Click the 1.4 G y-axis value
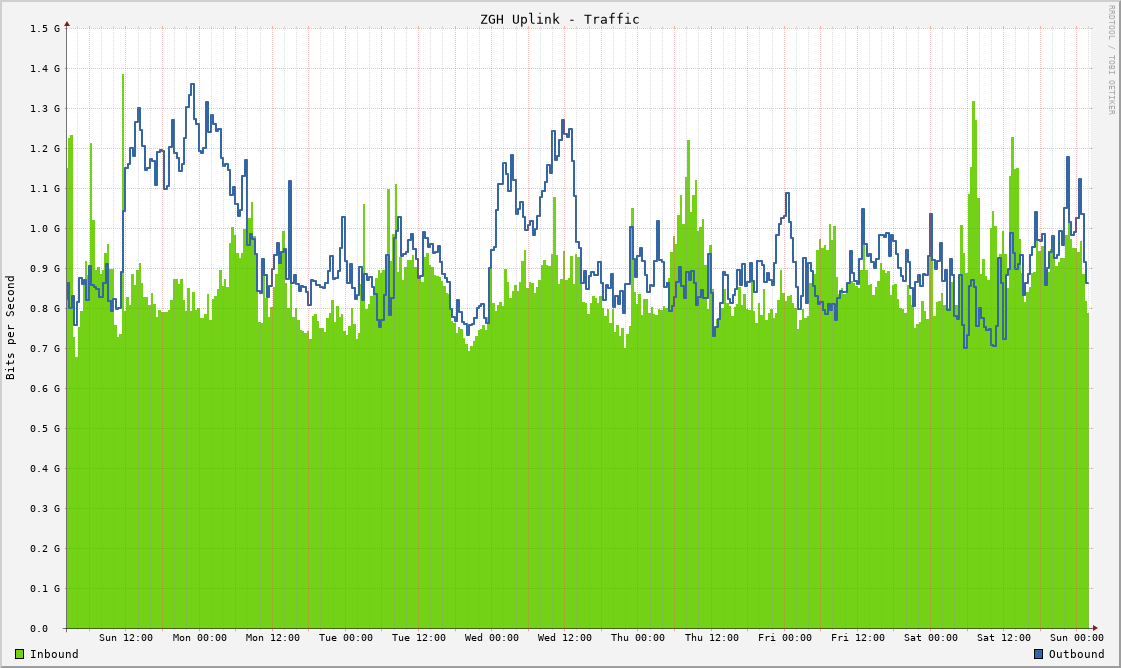Screen dimensions: 1121x668 click(x=45, y=69)
